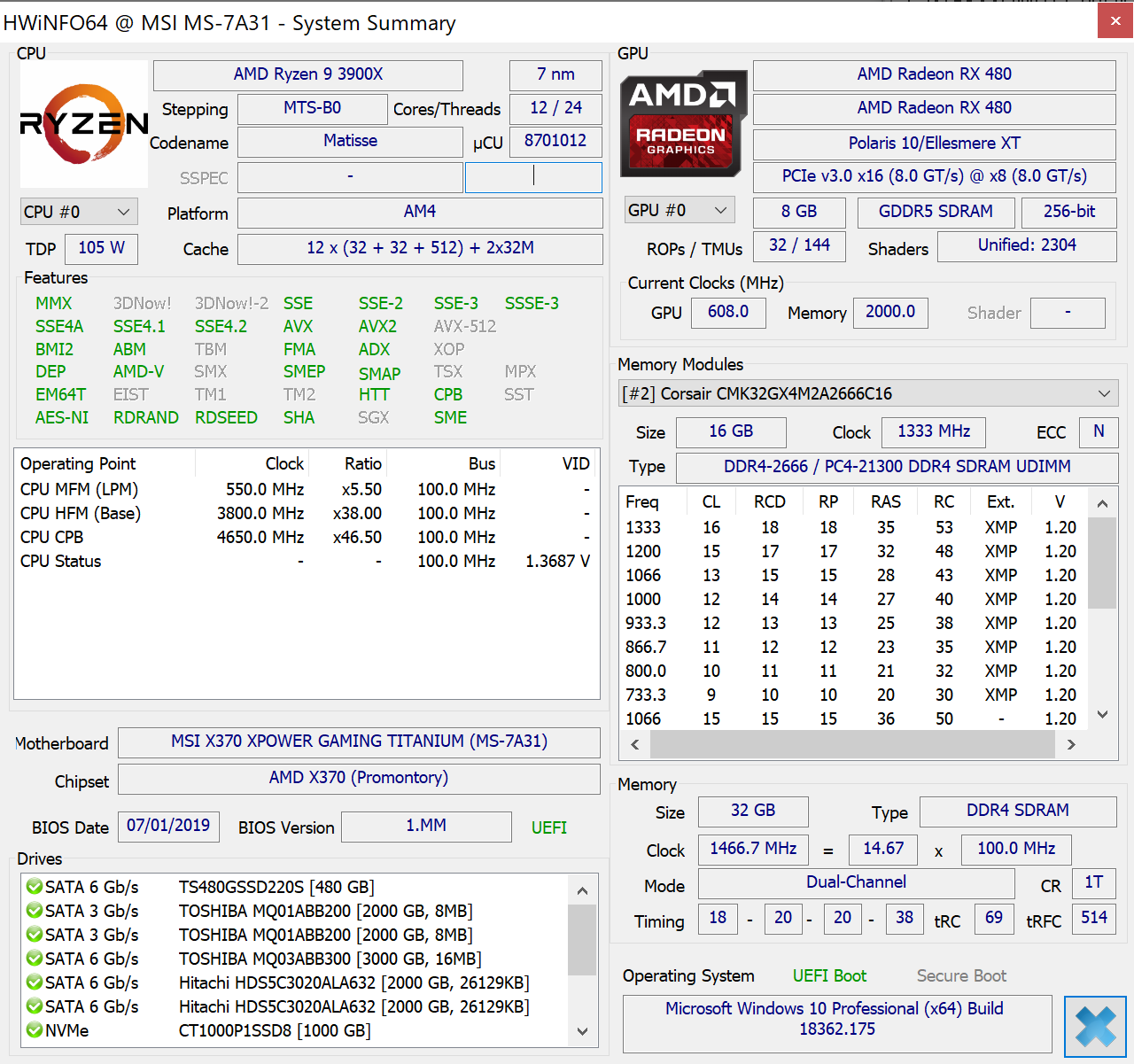The width and height of the screenshot is (1134, 1064).
Task: Click the drives list vertical scrollbar thumb
Action: [x=582, y=939]
